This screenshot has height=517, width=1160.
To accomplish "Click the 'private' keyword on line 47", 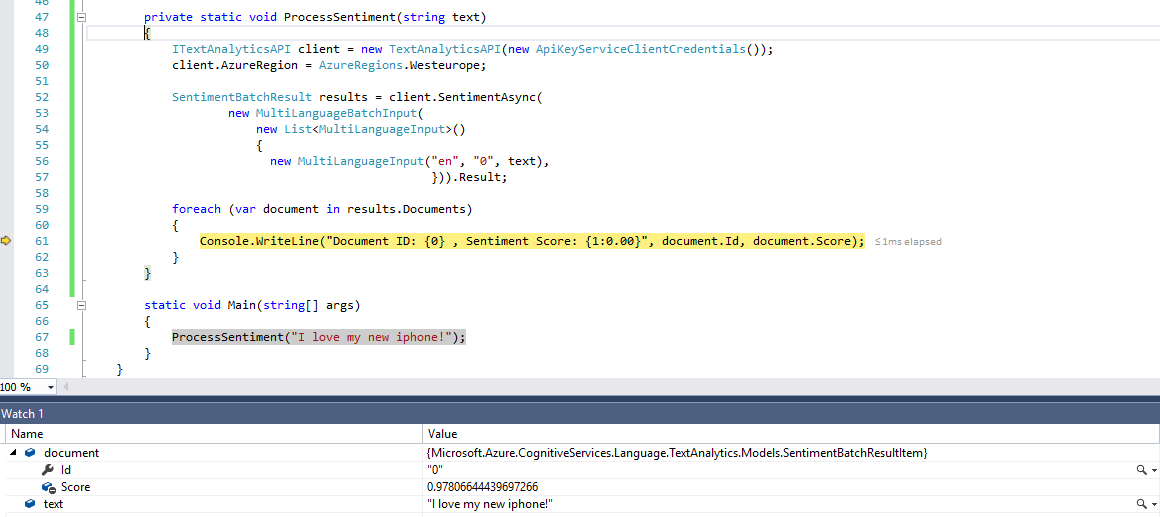I will (x=168, y=16).
